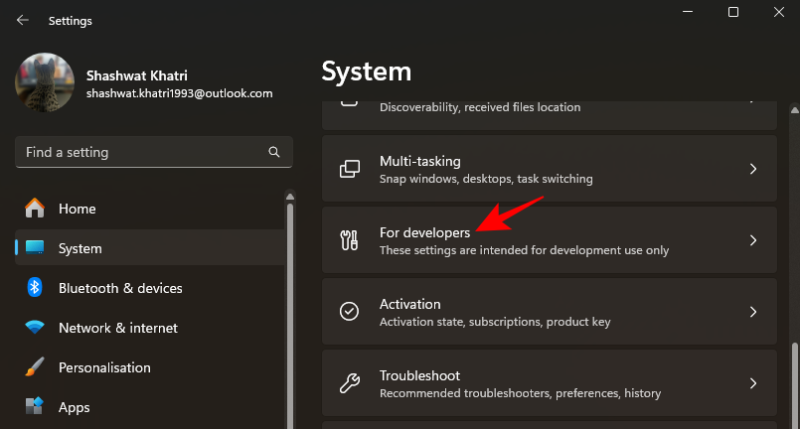Click the Personalisation paintbrush icon

35,367
